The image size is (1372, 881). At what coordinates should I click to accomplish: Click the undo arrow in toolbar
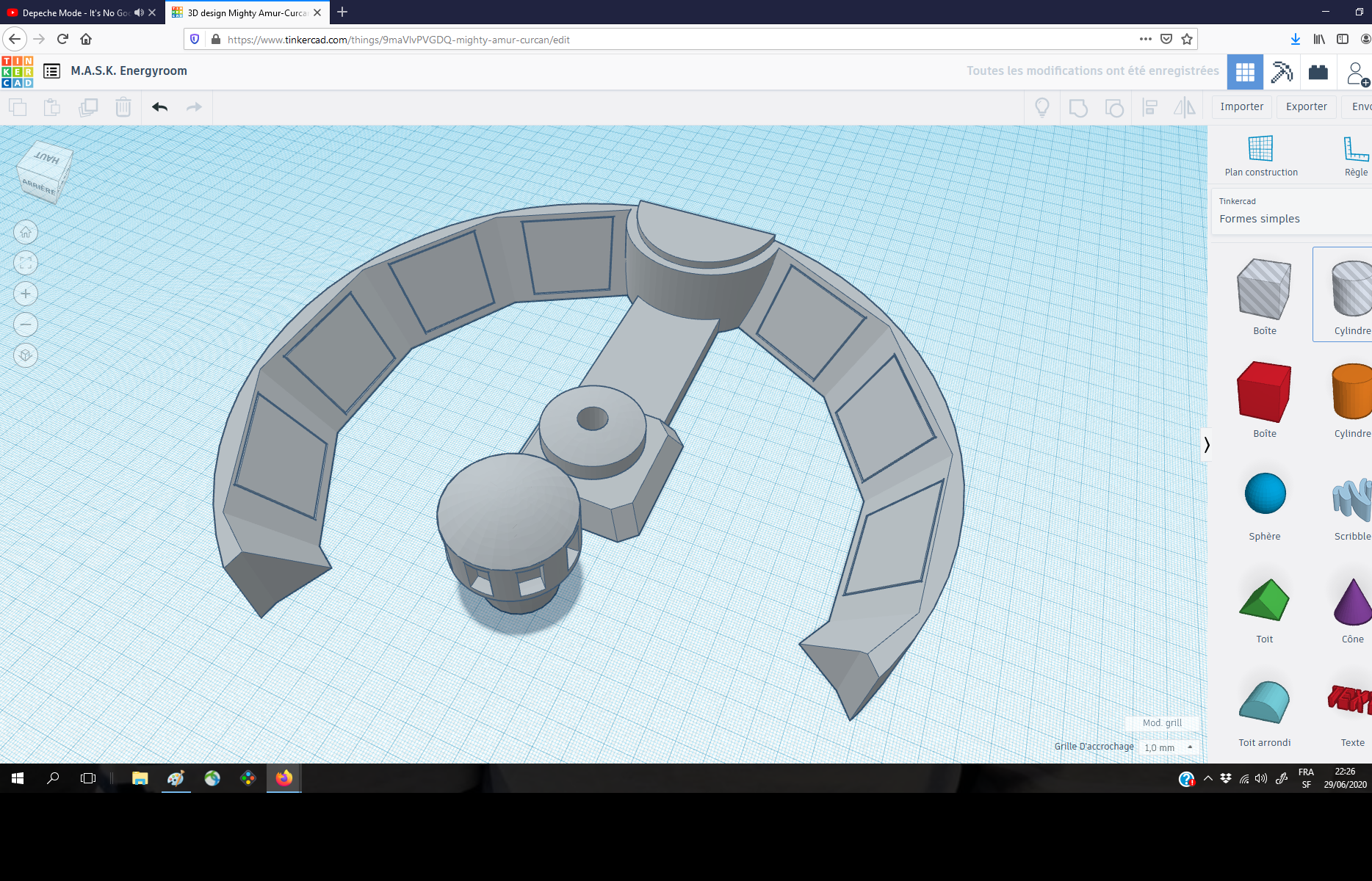pyautogui.click(x=160, y=107)
